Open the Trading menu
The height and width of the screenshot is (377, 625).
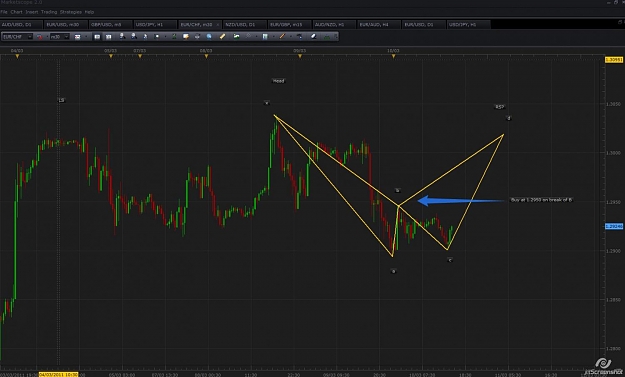point(49,12)
